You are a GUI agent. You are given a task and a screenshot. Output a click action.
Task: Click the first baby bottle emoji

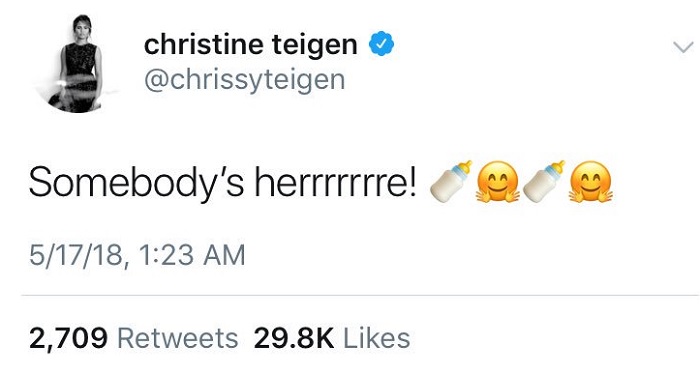tap(451, 182)
